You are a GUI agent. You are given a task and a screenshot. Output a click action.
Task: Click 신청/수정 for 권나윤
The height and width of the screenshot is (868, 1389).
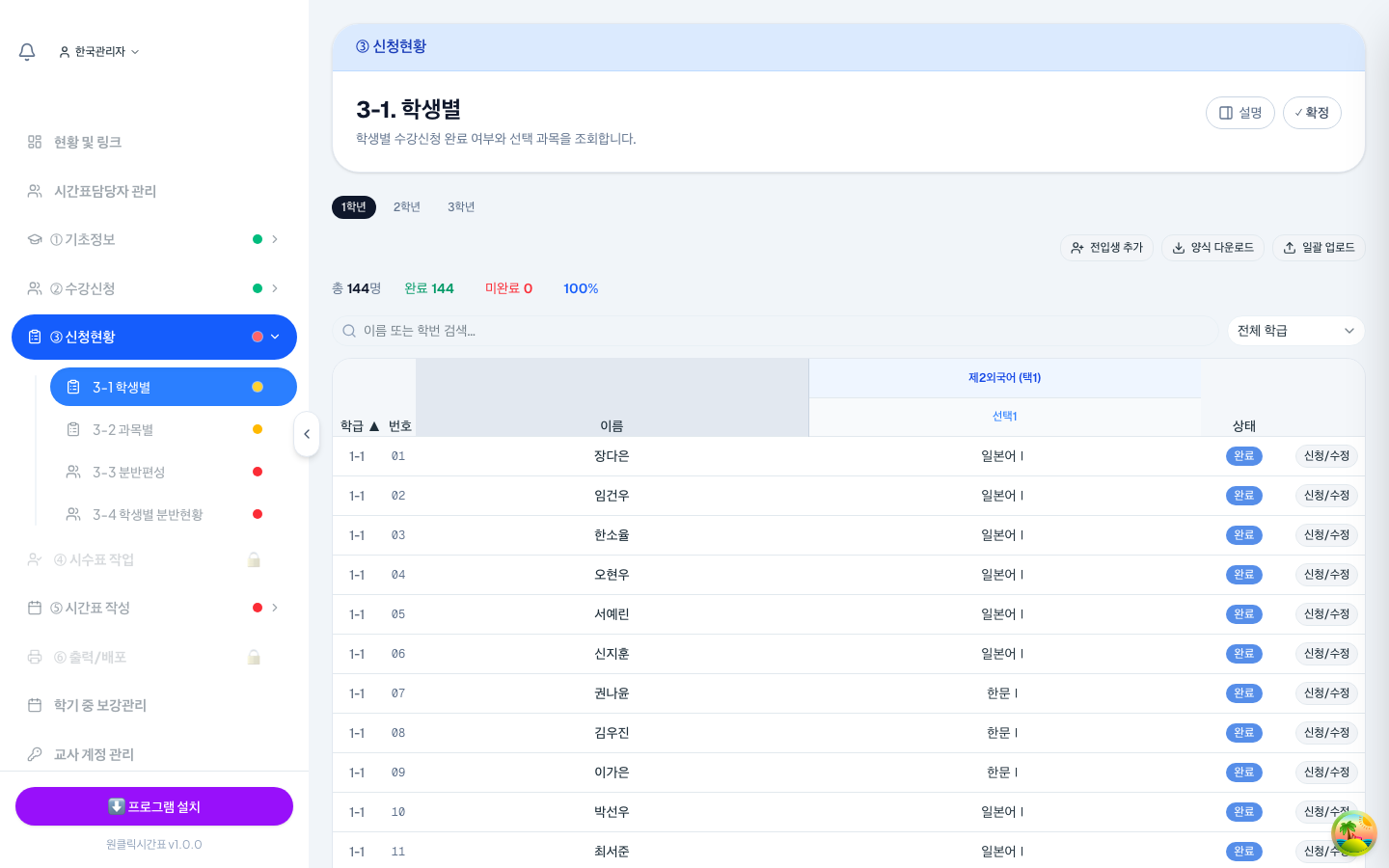(1326, 693)
